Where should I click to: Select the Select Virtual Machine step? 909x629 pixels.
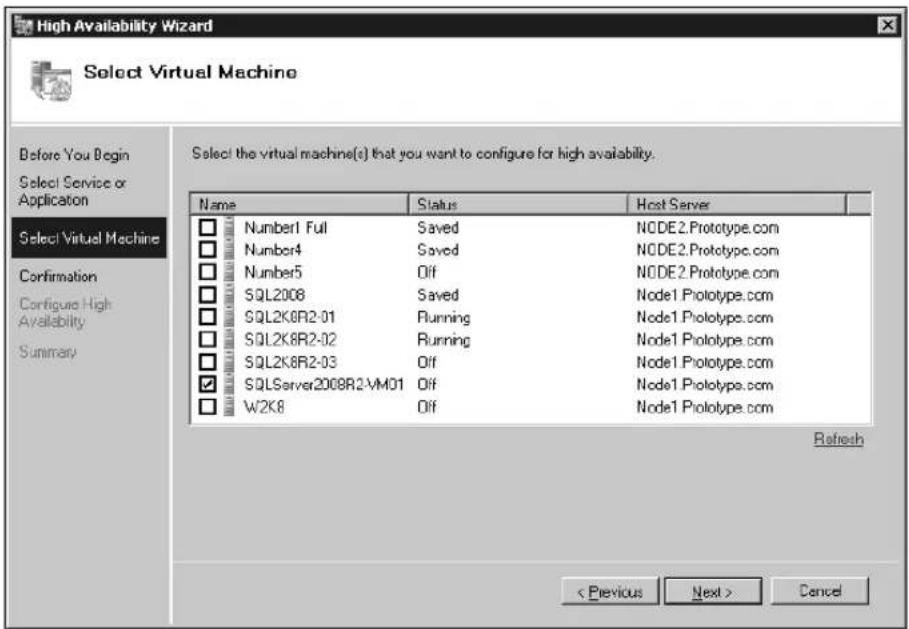click(x=89, y=238)
